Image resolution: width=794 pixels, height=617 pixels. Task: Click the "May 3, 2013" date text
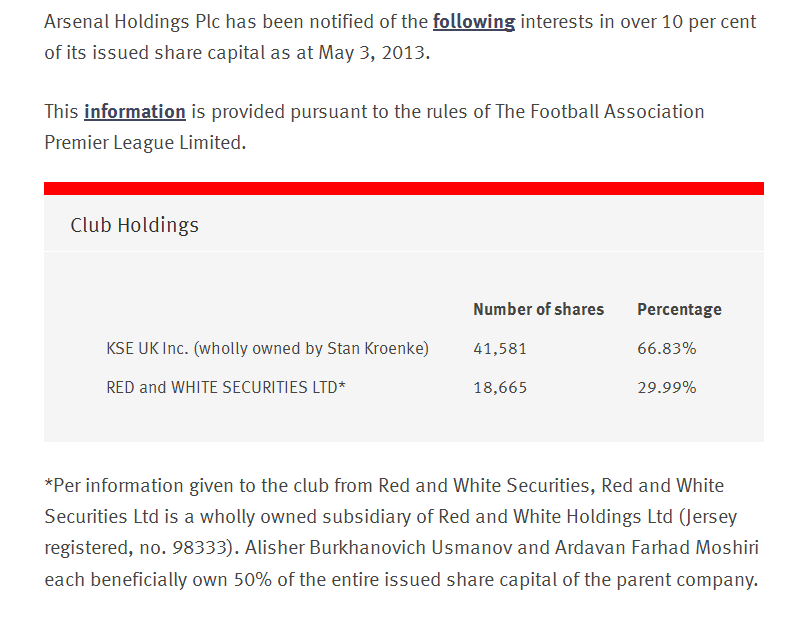tap(372, 53)
